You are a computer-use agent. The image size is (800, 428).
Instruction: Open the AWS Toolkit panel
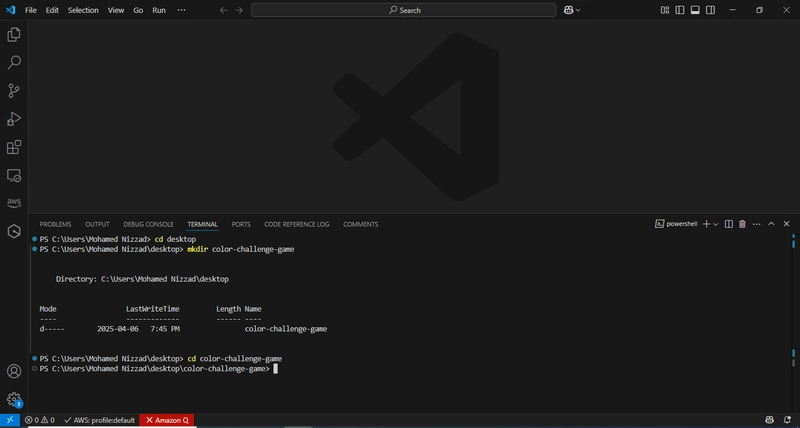tap(14, 203)
